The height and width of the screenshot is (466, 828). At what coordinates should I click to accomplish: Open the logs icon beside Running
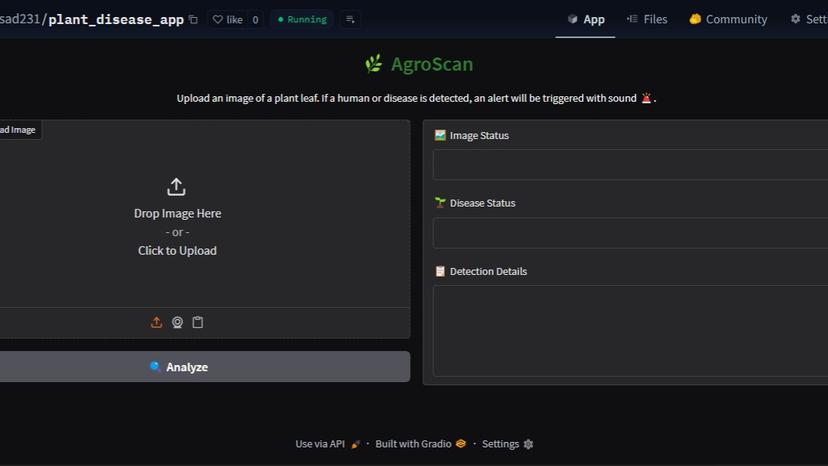click(349, 19)
